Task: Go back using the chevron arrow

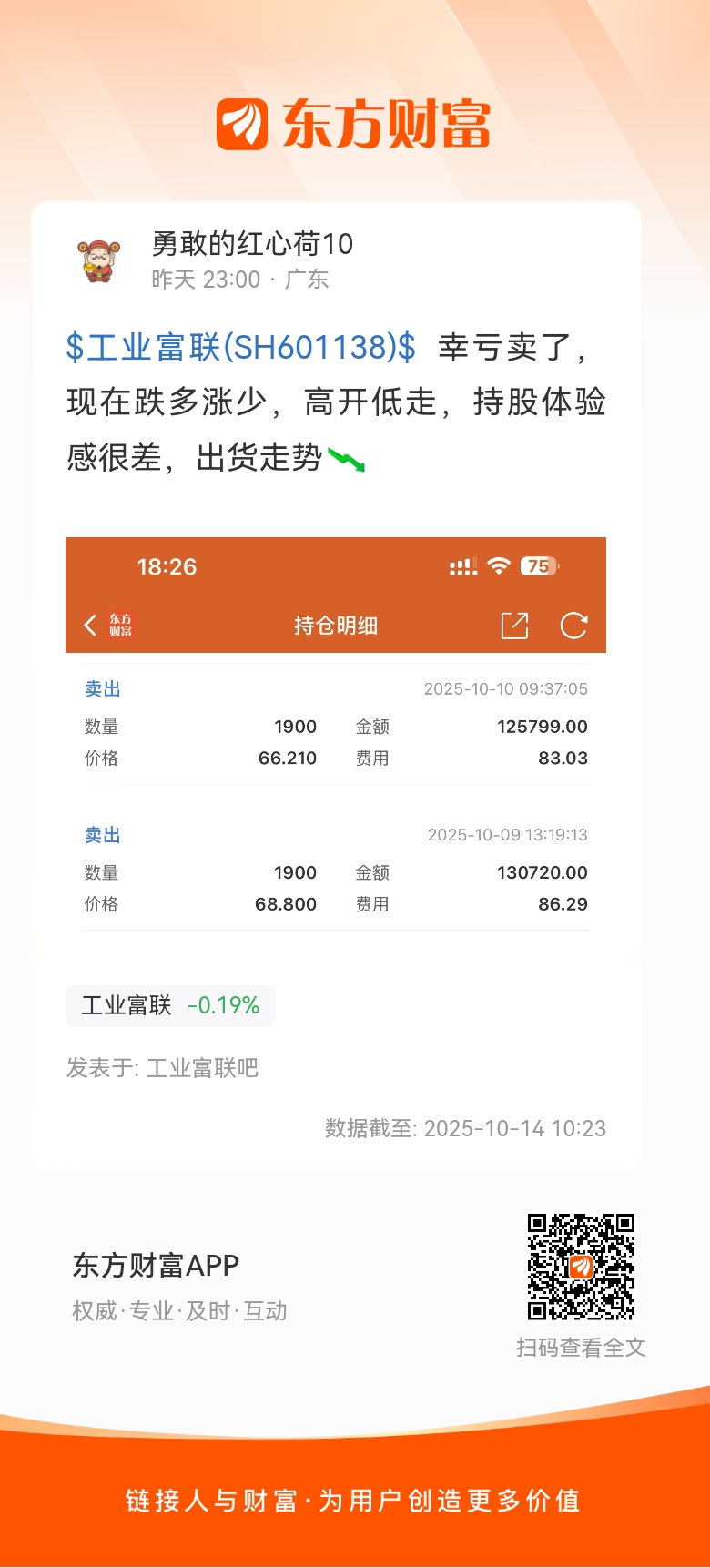Action: pyautogui.click(x=90, y=625)
